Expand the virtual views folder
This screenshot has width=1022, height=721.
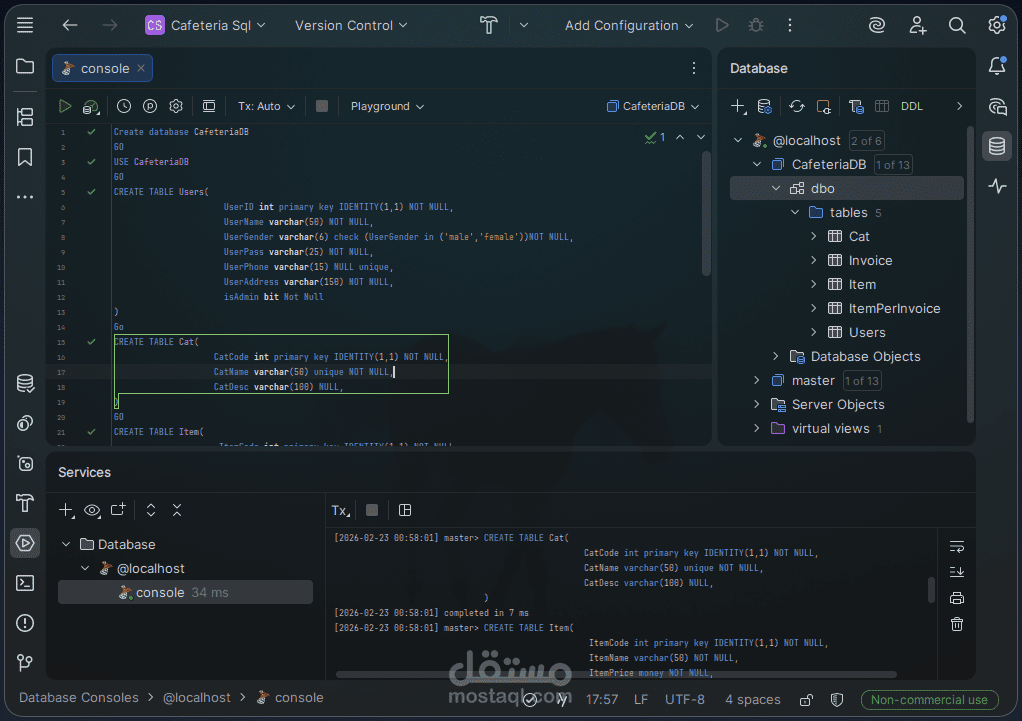click(757, 428)
